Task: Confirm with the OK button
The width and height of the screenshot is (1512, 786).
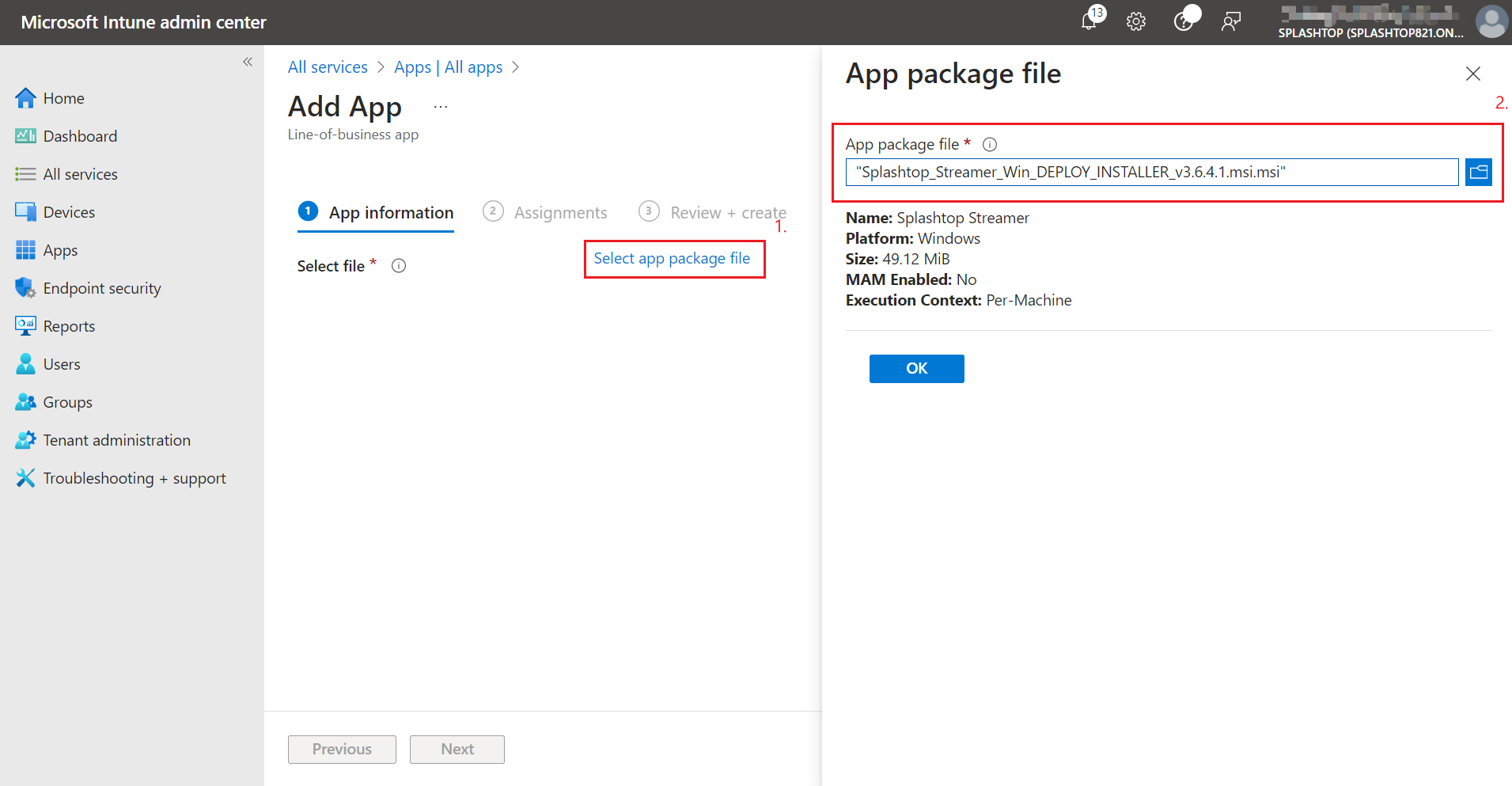Action: pos(915,368)
